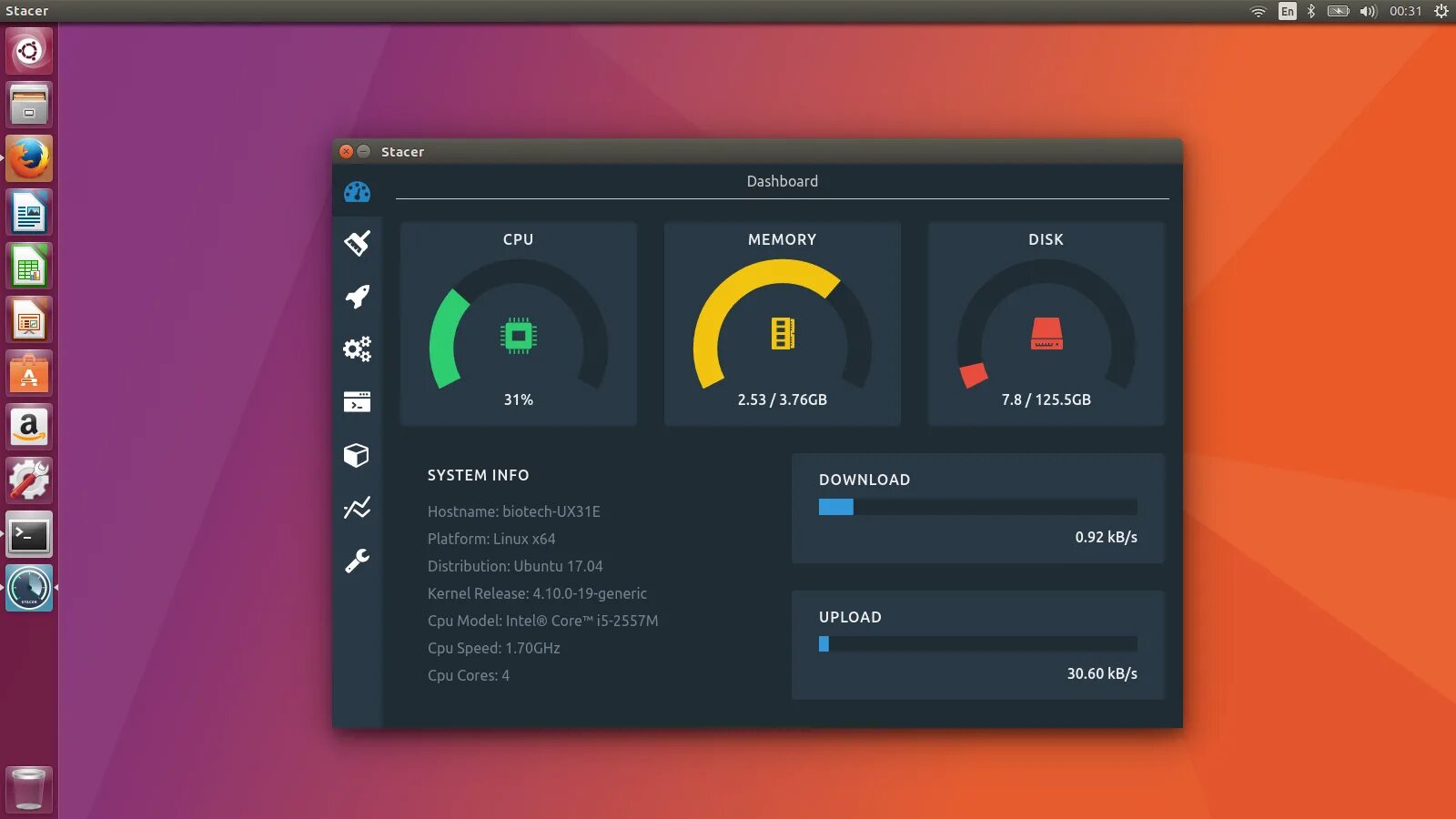Viewport: 1456px width, 819px height.
Task: Open the Bluetooth indicator in top panel
Action: pyautogui.click(x=1311, y=11)
